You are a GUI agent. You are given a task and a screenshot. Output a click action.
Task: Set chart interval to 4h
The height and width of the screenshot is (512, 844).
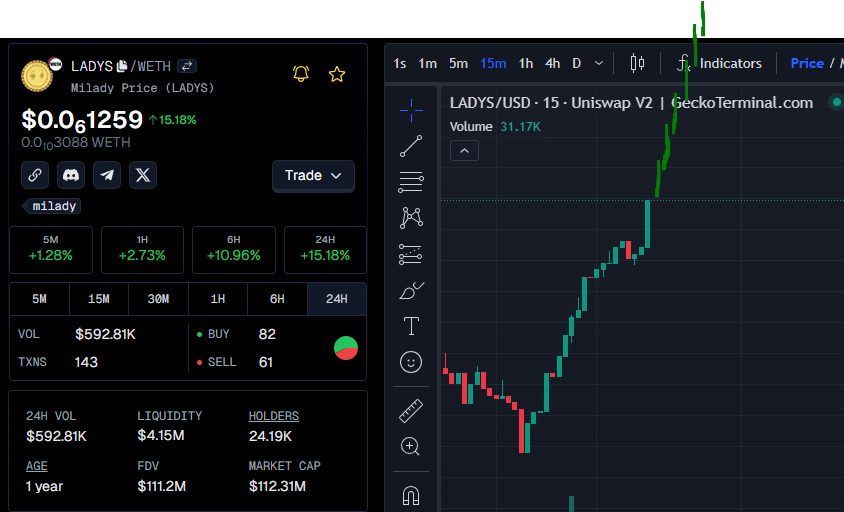(553, 64)
